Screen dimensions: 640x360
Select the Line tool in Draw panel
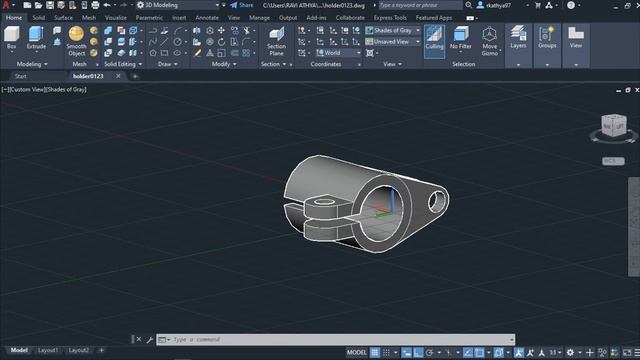pos(164,42)
